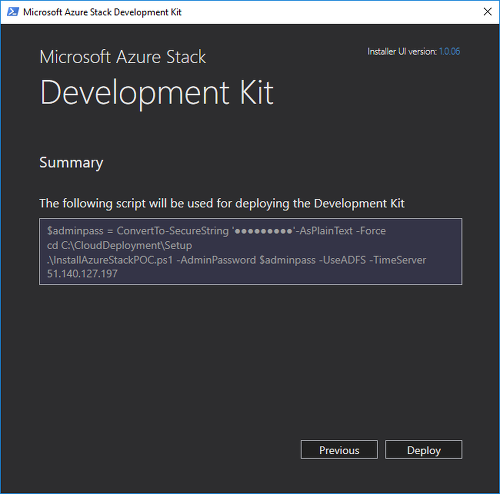This screenshot has width=500, height=494.
Task: Click the line "cd C:\CloudDeployment\Setup"
Action: point(120,245)
